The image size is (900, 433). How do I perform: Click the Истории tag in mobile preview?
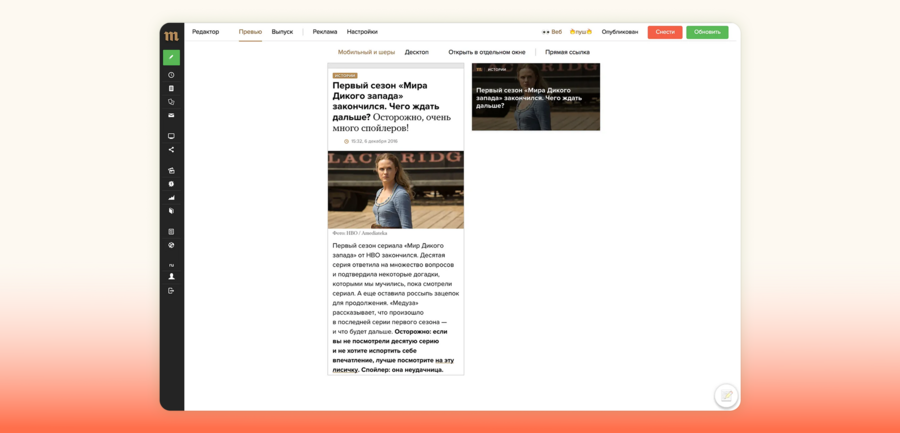point(345,76)
